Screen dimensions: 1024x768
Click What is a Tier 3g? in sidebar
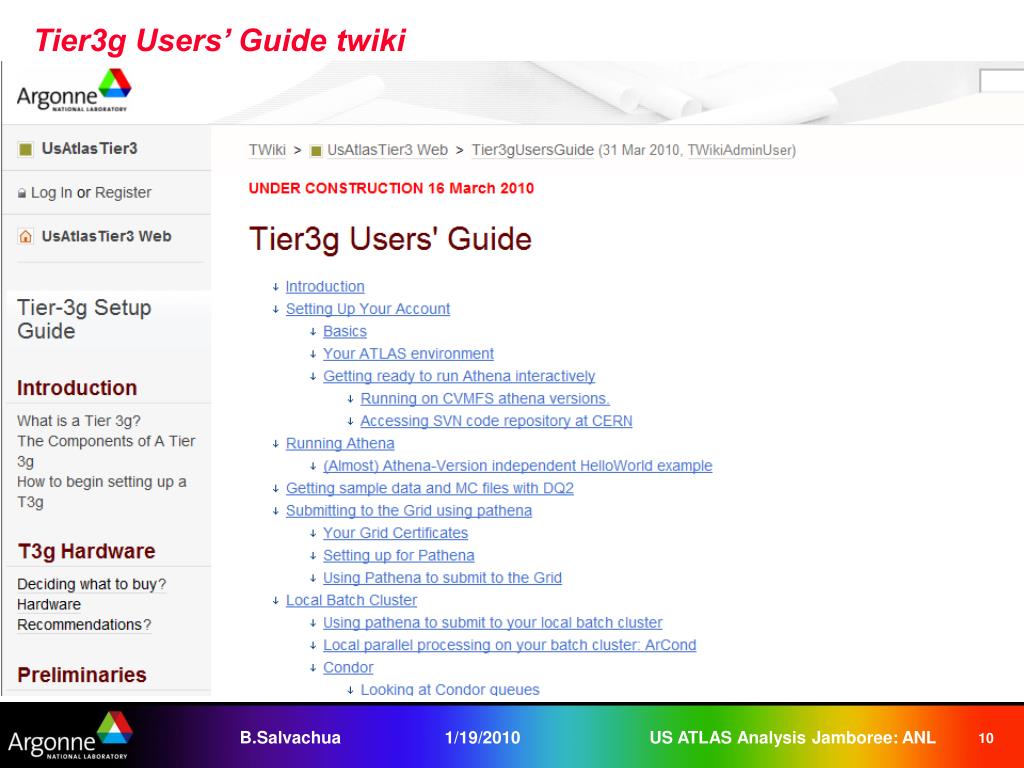point(78,421)
